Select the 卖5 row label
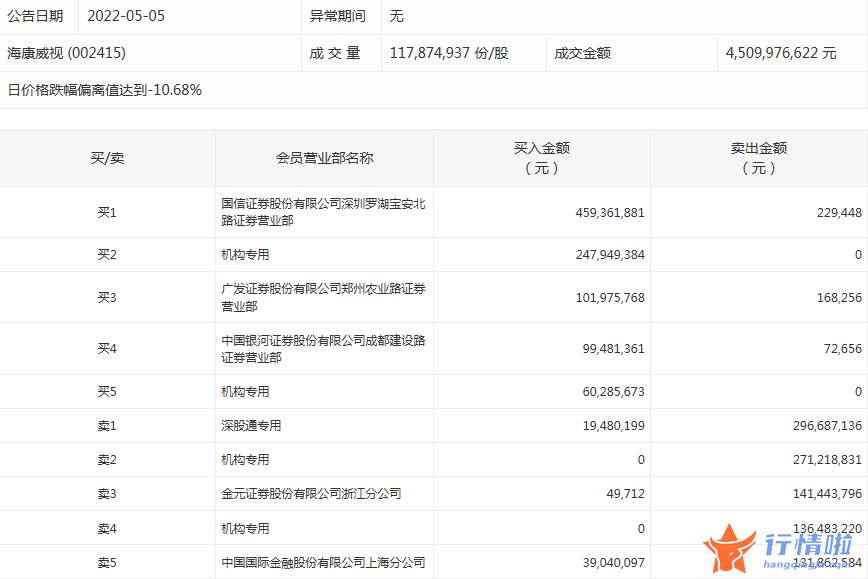868x579 pixels. 107,562
